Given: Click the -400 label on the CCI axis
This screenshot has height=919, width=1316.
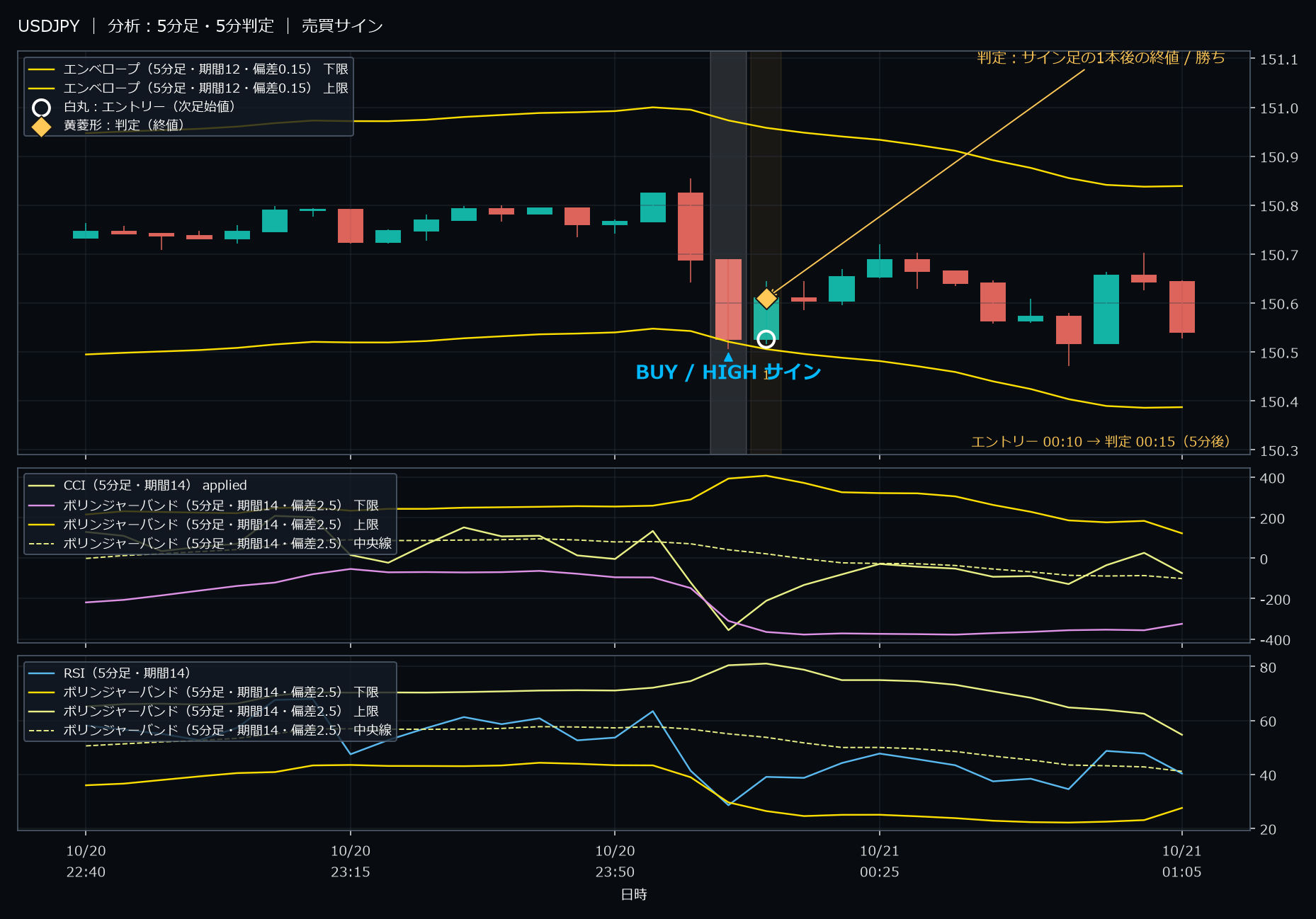Looking at the screenshot, I should click(1275, 640).
